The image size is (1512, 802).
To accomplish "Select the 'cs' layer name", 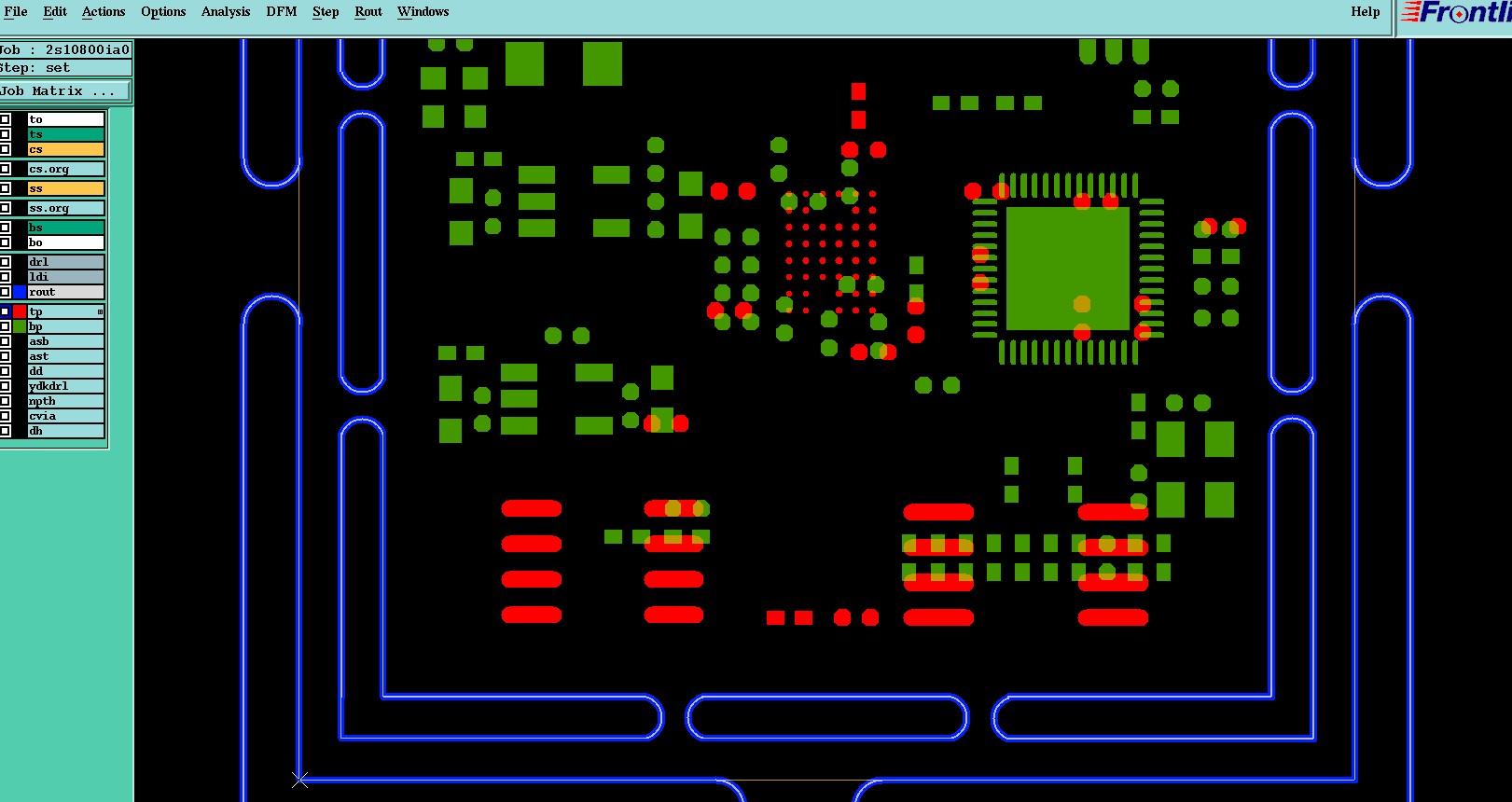I will [x=65, y=149].
